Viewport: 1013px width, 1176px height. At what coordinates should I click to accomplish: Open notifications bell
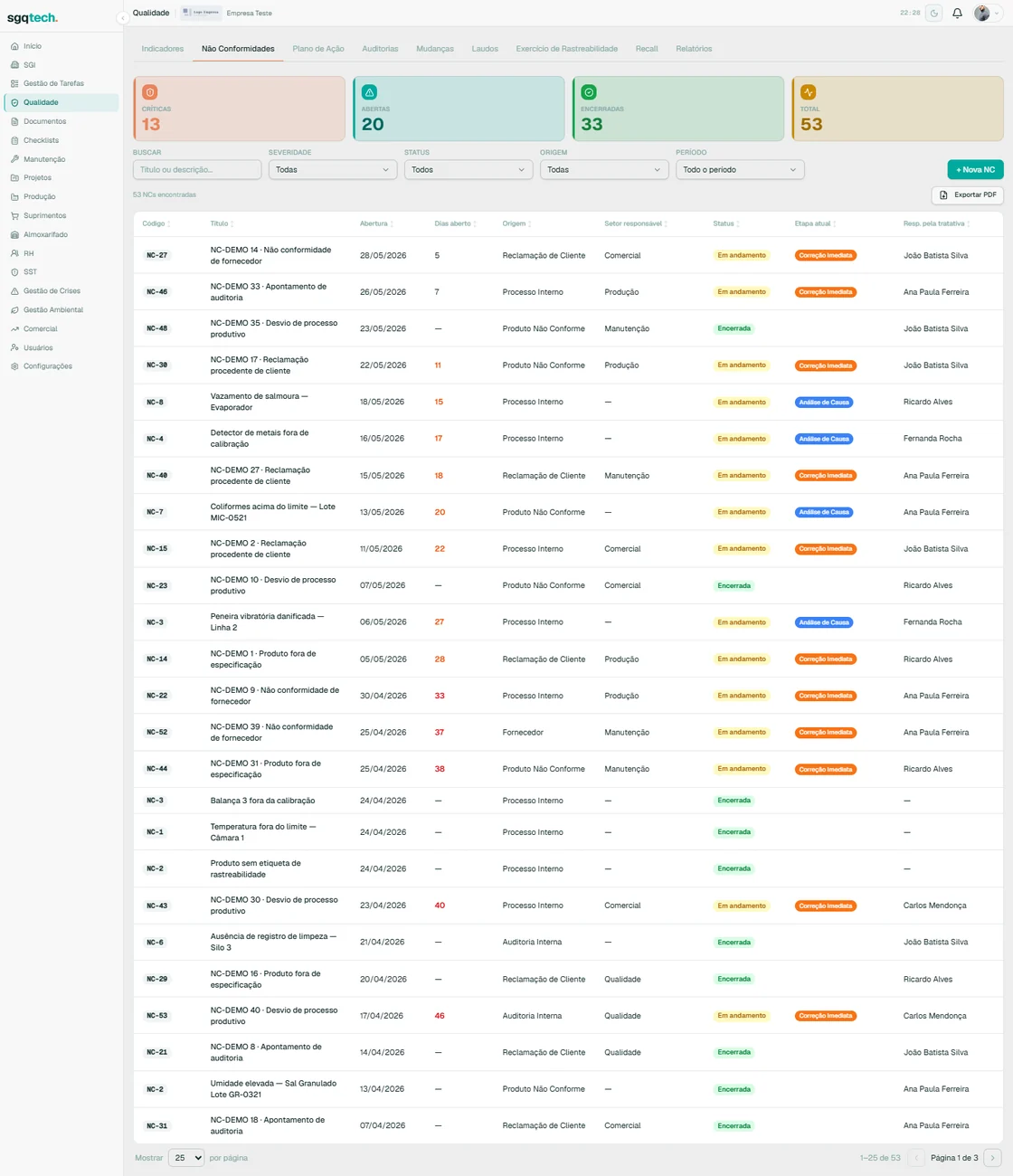tap(957, 13)
